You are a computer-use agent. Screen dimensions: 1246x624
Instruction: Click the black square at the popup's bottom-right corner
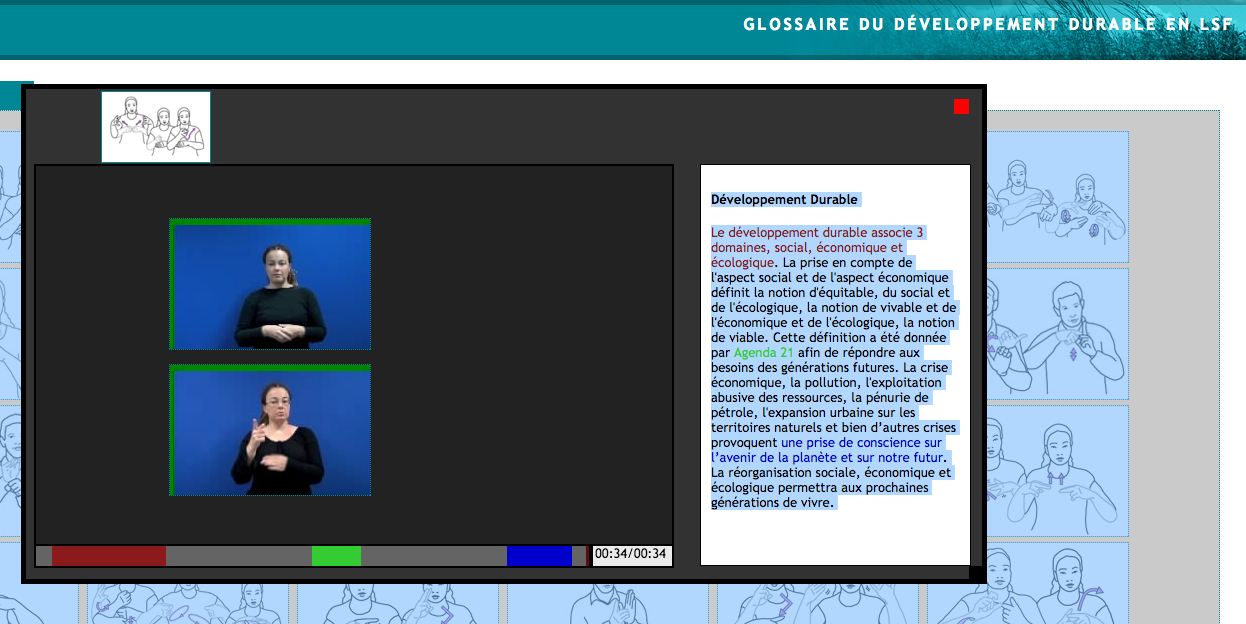pos(976,573)
